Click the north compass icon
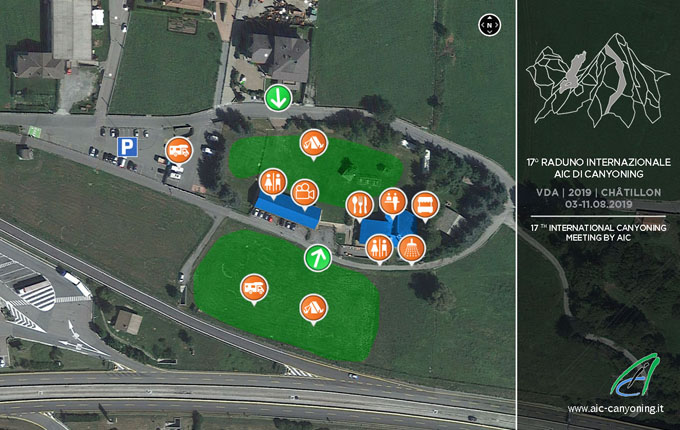This screenshot has width=680, height=430. coord(490,25)
